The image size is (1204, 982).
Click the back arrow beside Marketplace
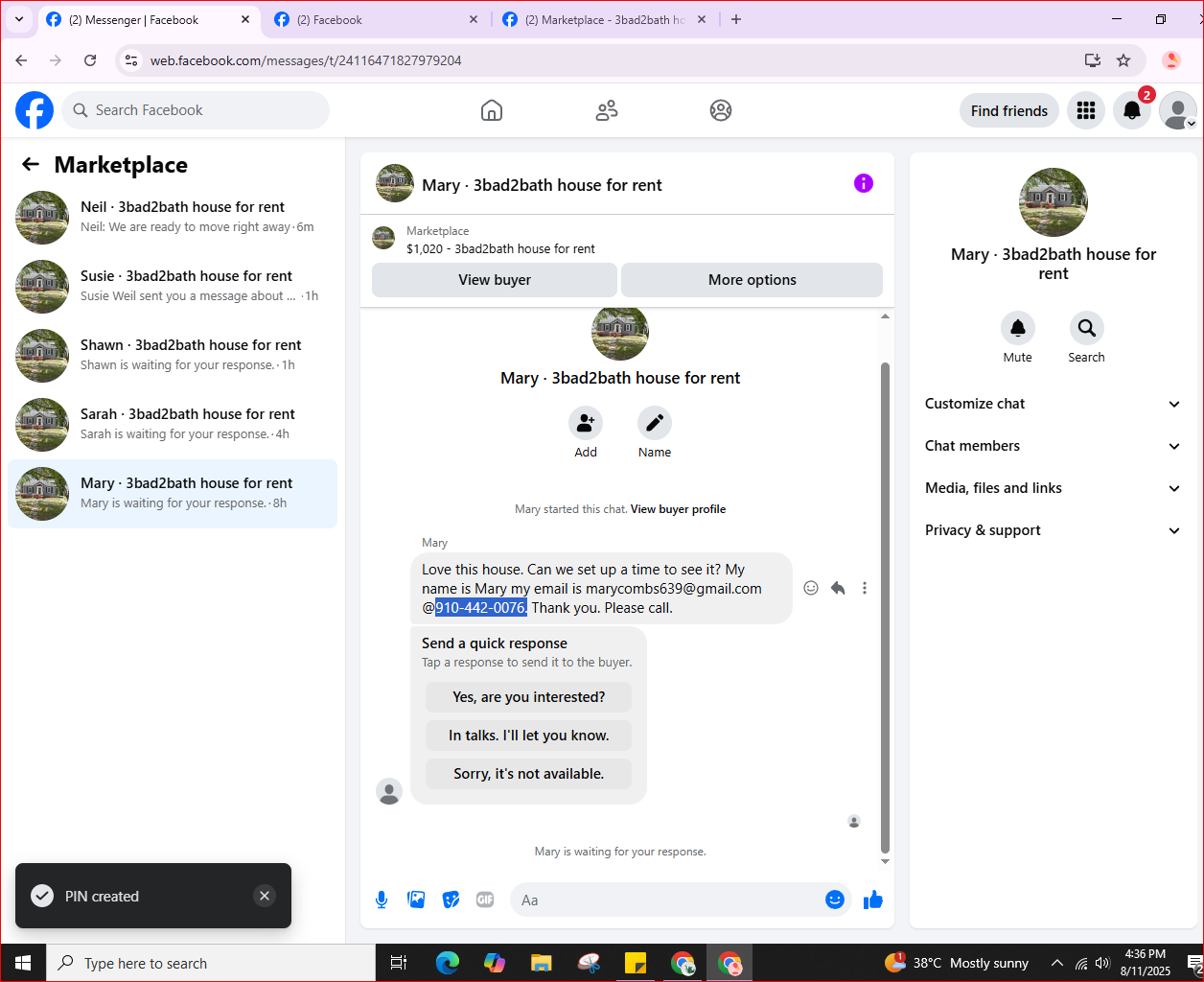[x=31, y=164]
